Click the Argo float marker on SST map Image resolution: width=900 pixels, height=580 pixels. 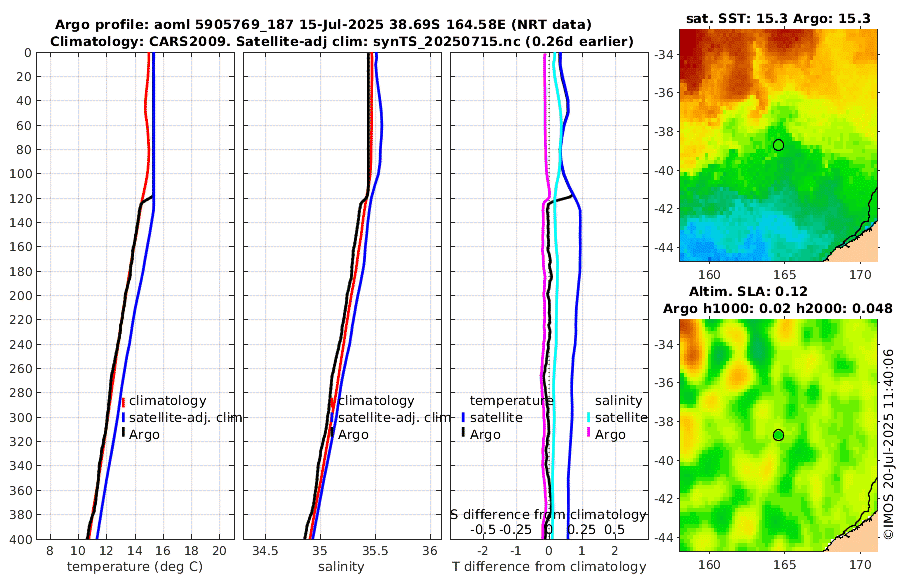tap(778, 145)
